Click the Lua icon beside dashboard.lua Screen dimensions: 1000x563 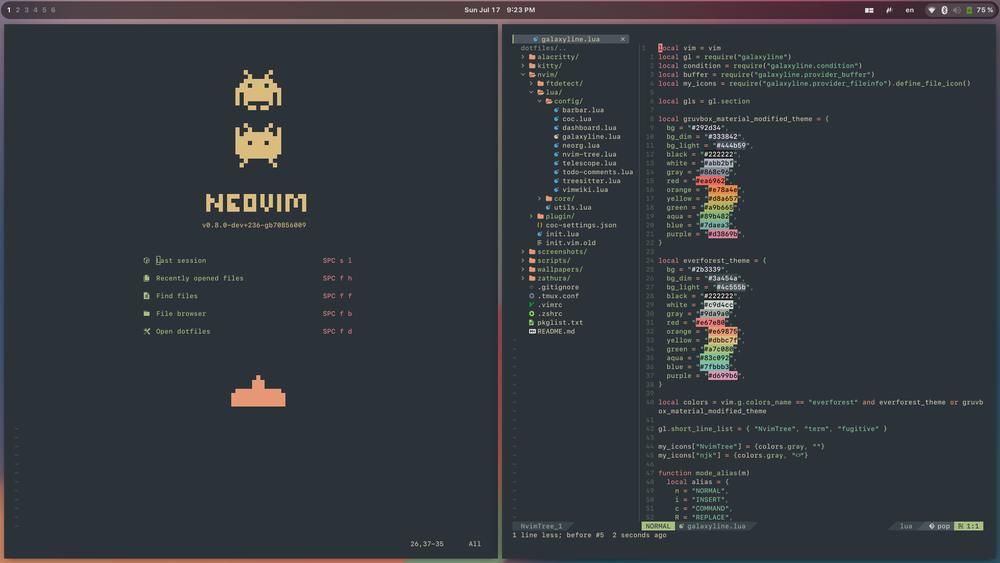tap(556, 128)
